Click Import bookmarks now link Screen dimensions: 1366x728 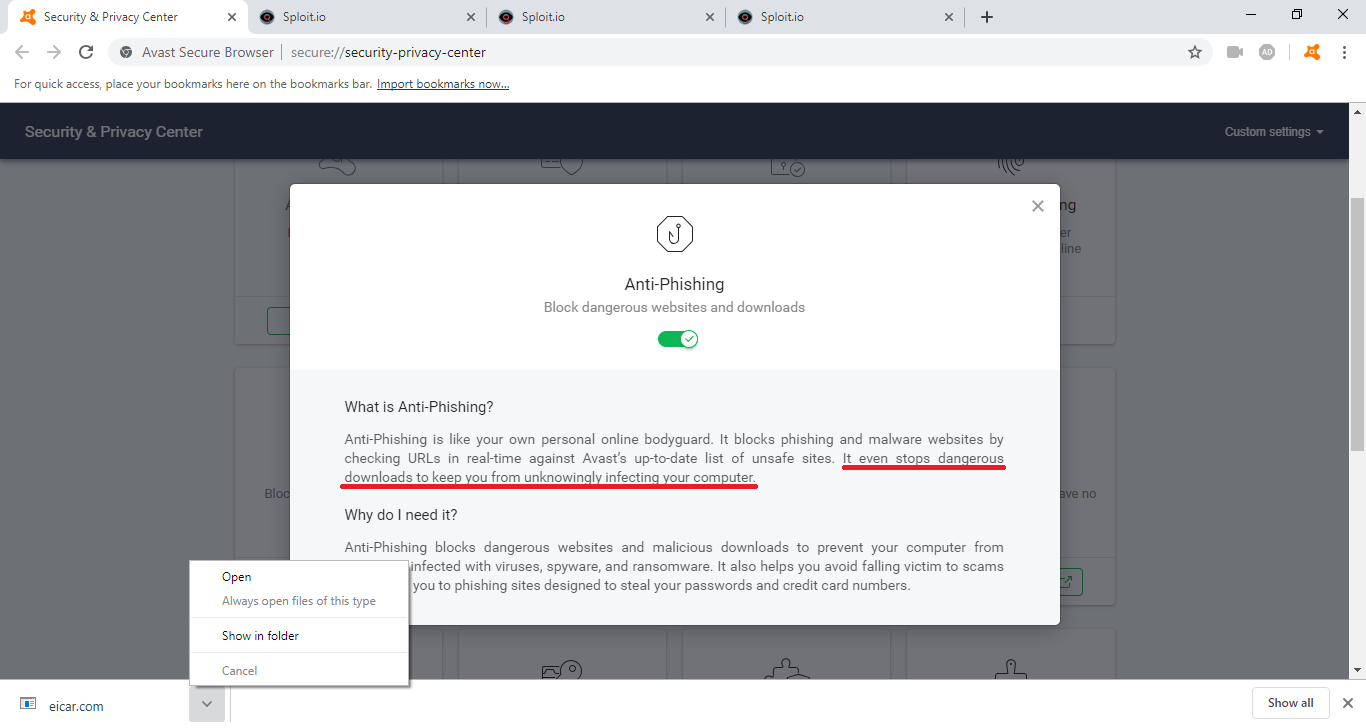click(x=443, y=84)
